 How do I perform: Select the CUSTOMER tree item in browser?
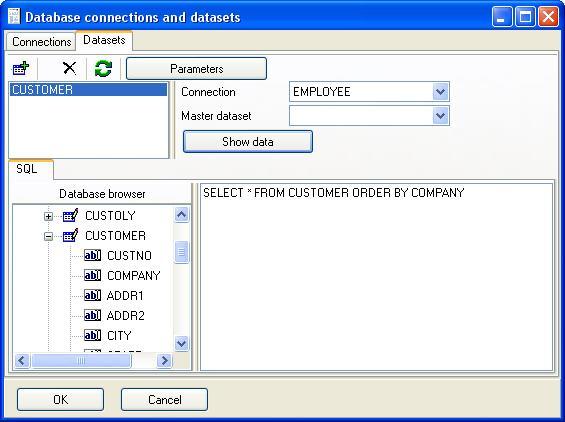tap(115, 236)
